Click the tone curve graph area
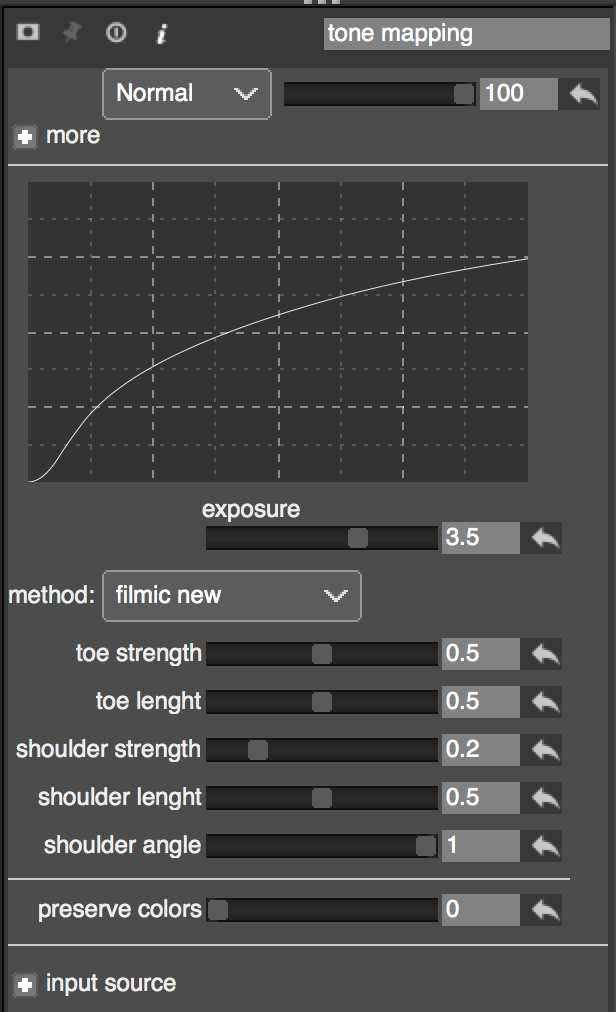 pyautogui.click(x=277, y=331)
